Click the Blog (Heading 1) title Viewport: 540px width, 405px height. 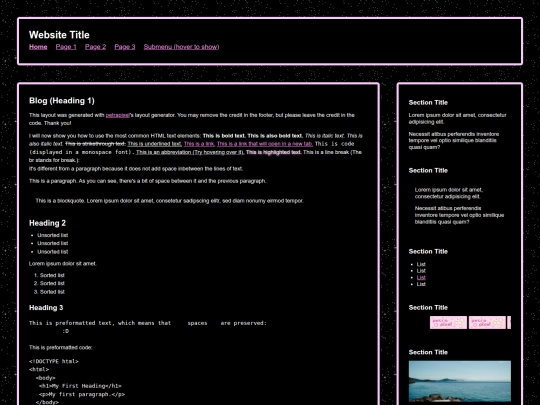62,101
